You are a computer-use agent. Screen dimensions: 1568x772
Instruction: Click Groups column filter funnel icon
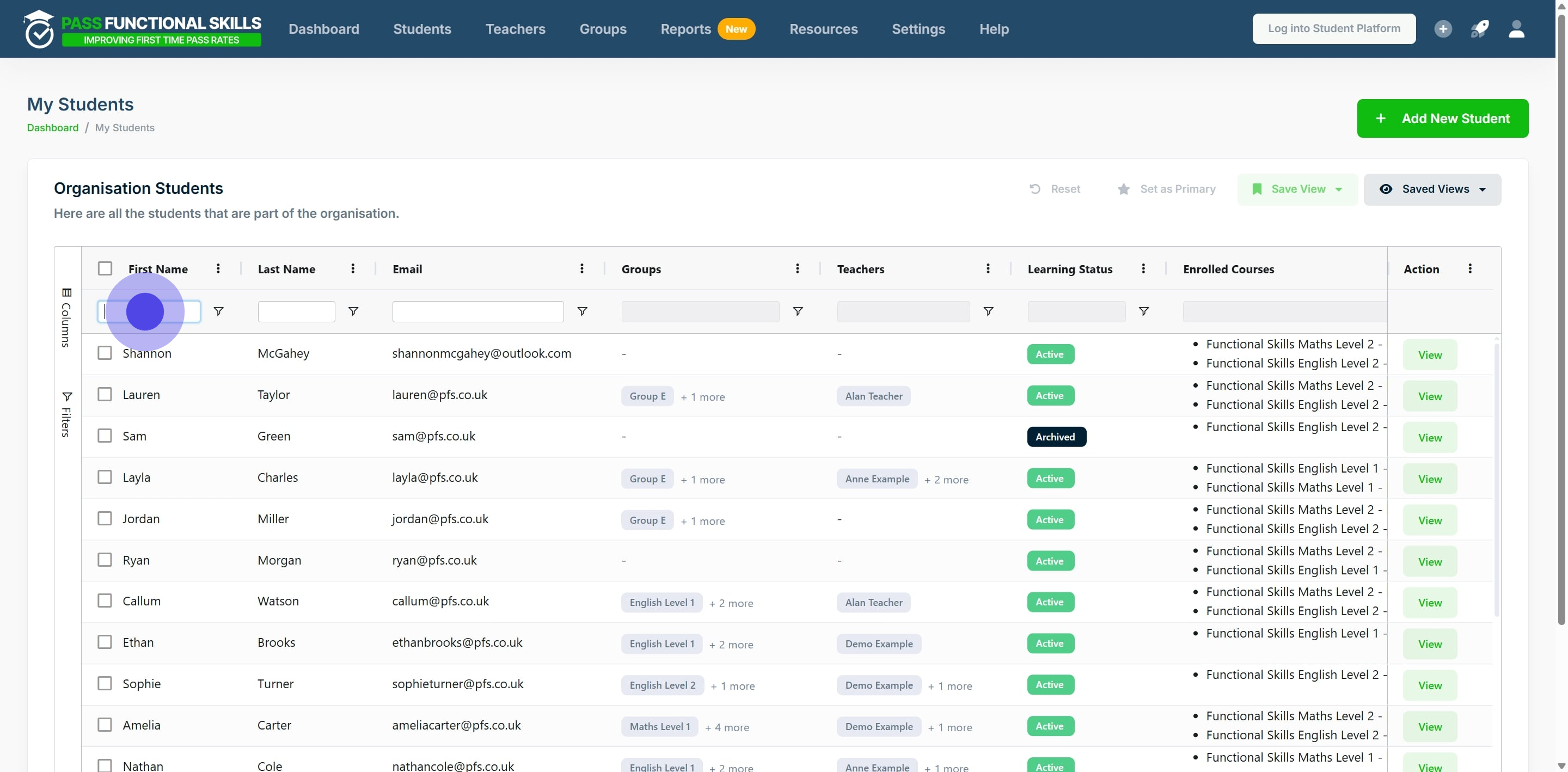point(798,311)
